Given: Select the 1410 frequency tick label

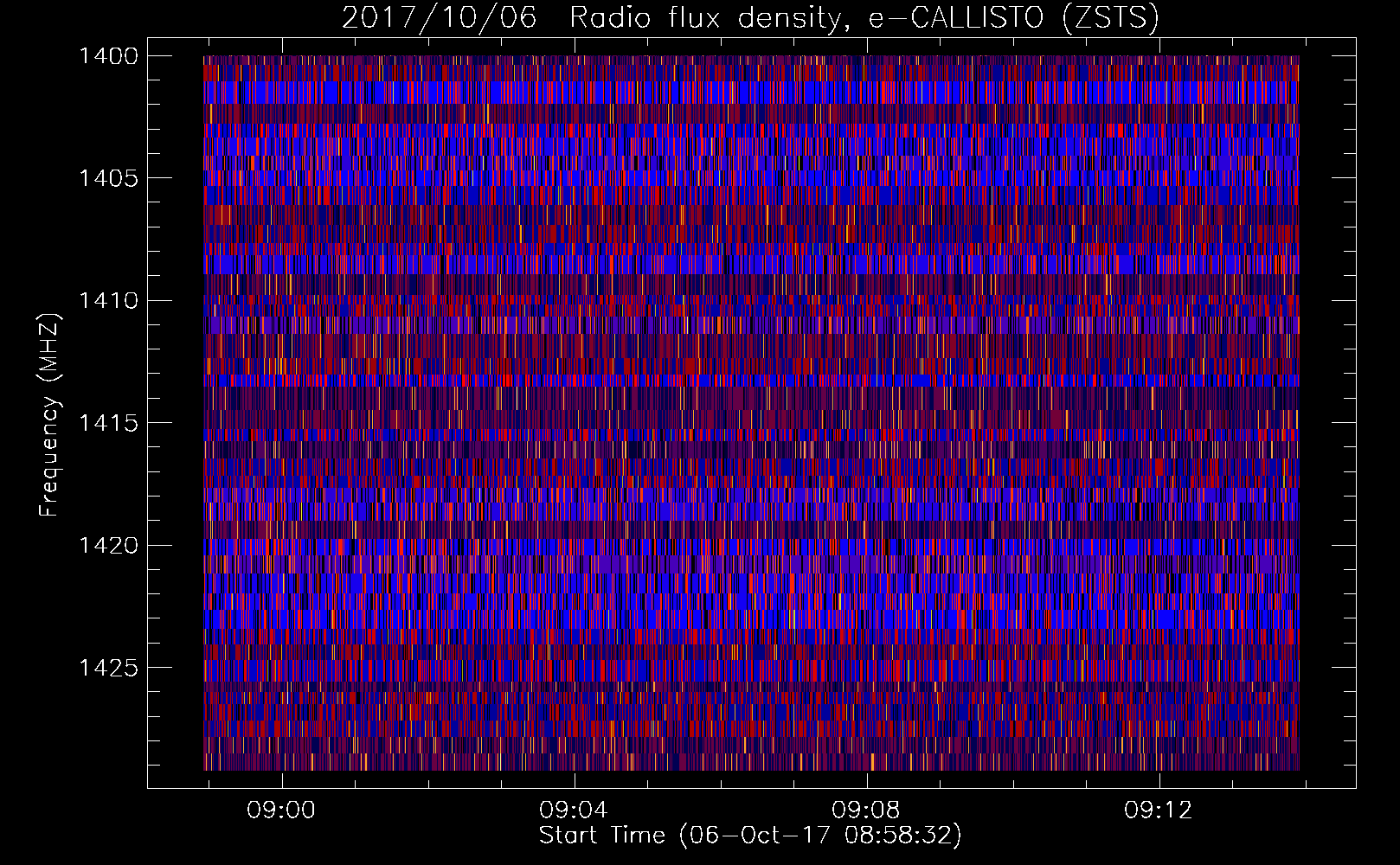Looking at the screenshot, I should (x=108, y=301).
